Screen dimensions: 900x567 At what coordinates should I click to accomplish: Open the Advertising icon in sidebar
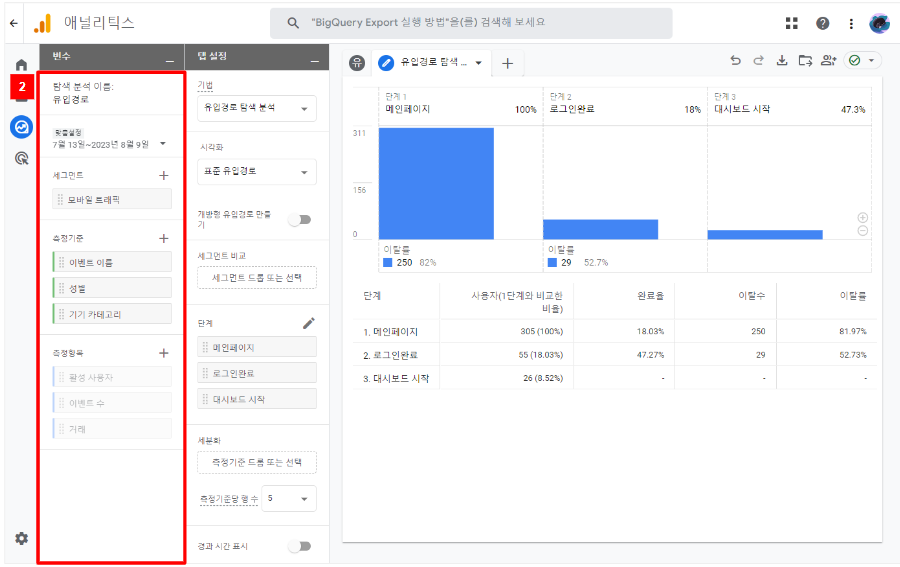click(21, 158)
